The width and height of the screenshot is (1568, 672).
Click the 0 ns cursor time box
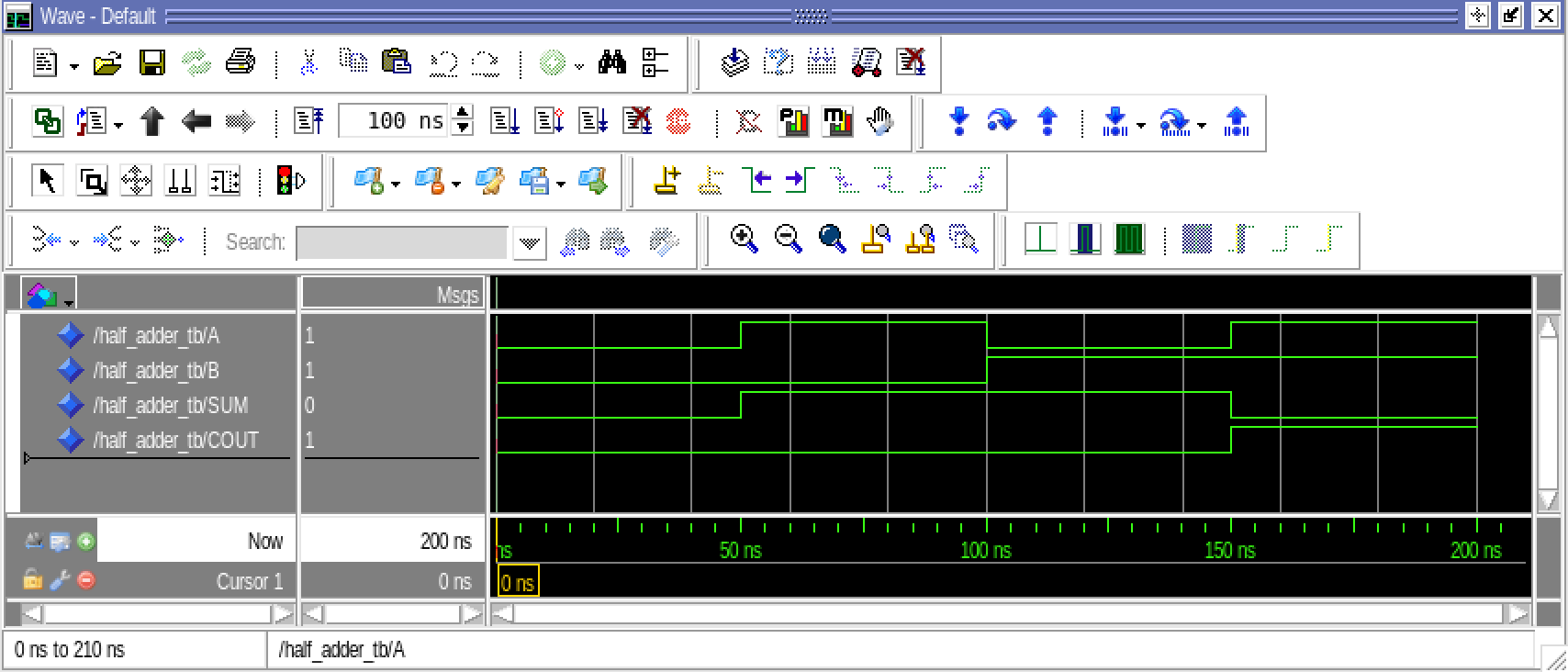tap(518, 582)
